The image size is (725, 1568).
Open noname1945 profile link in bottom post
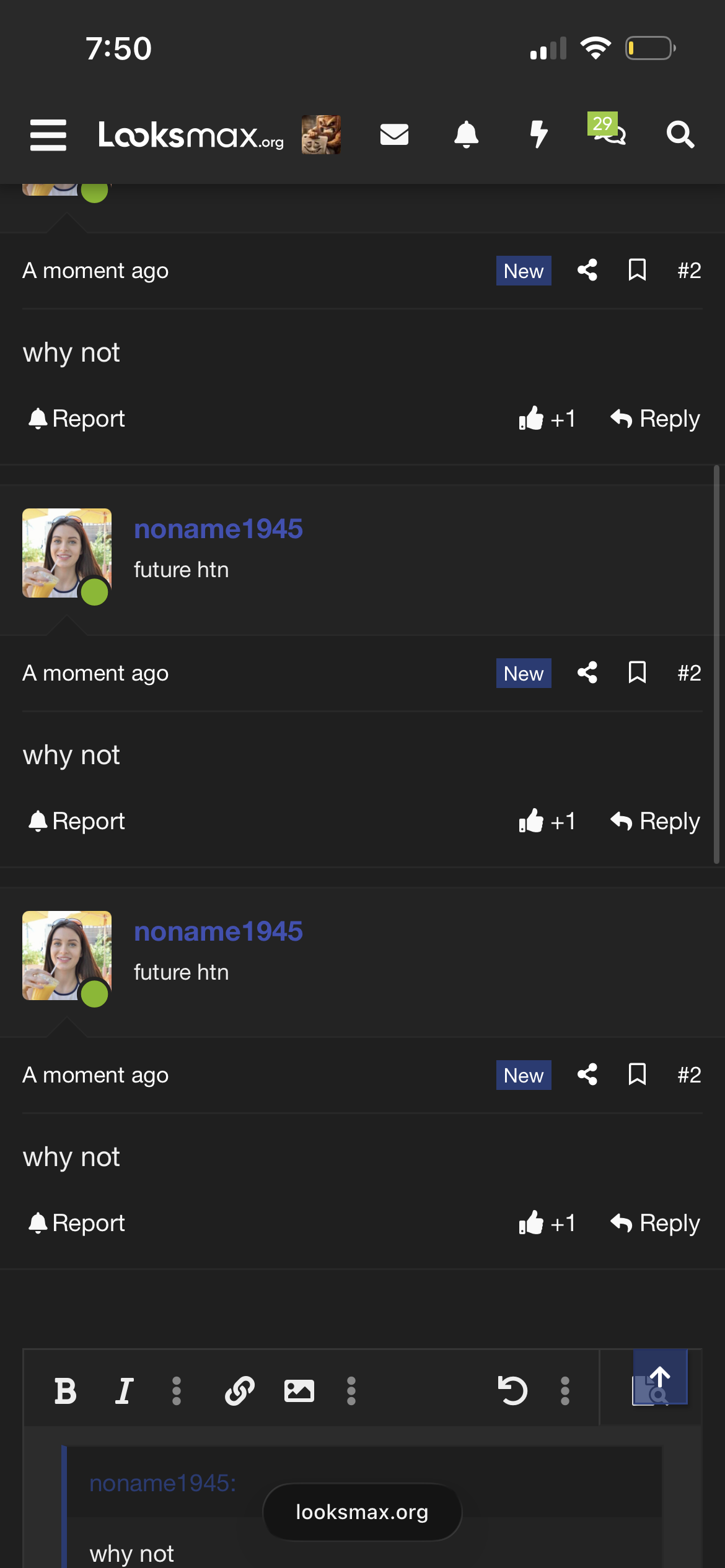[218, 931]
